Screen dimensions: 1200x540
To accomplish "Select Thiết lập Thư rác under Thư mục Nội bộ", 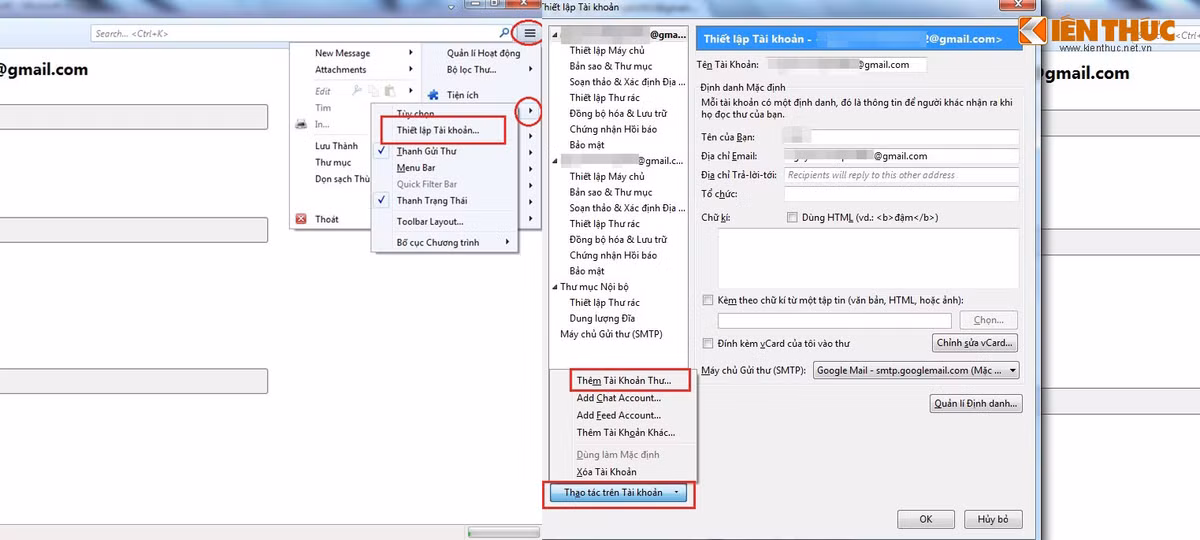I will click(605, 303).
